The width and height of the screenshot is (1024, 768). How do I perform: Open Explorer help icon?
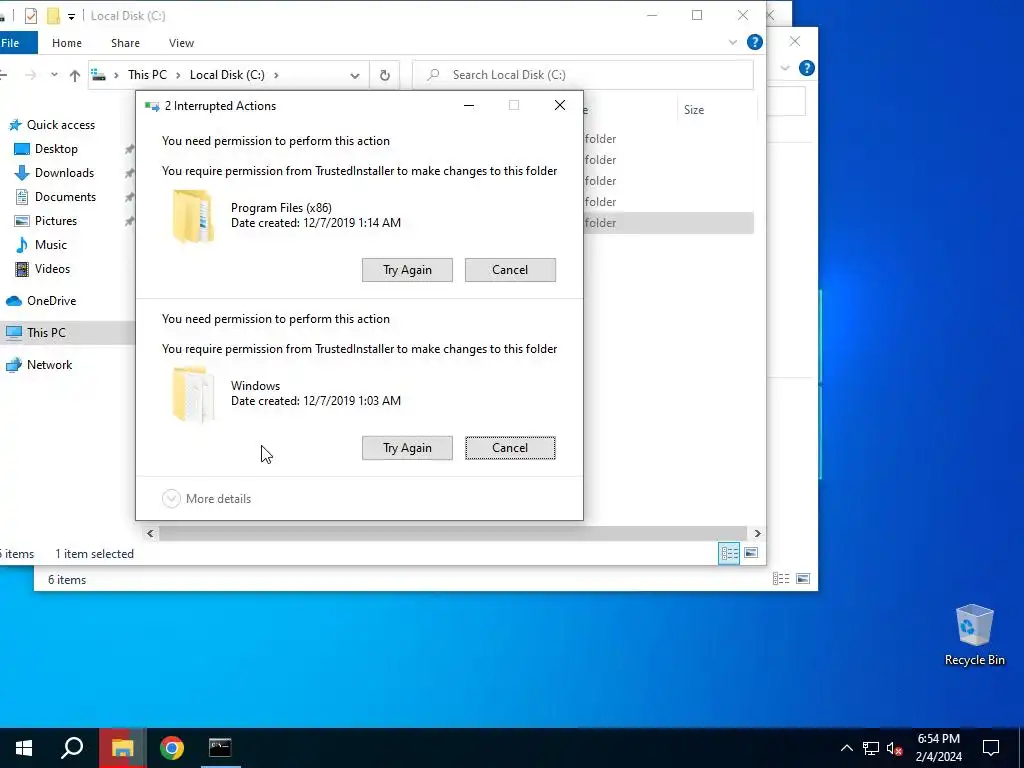pos(754,42)
